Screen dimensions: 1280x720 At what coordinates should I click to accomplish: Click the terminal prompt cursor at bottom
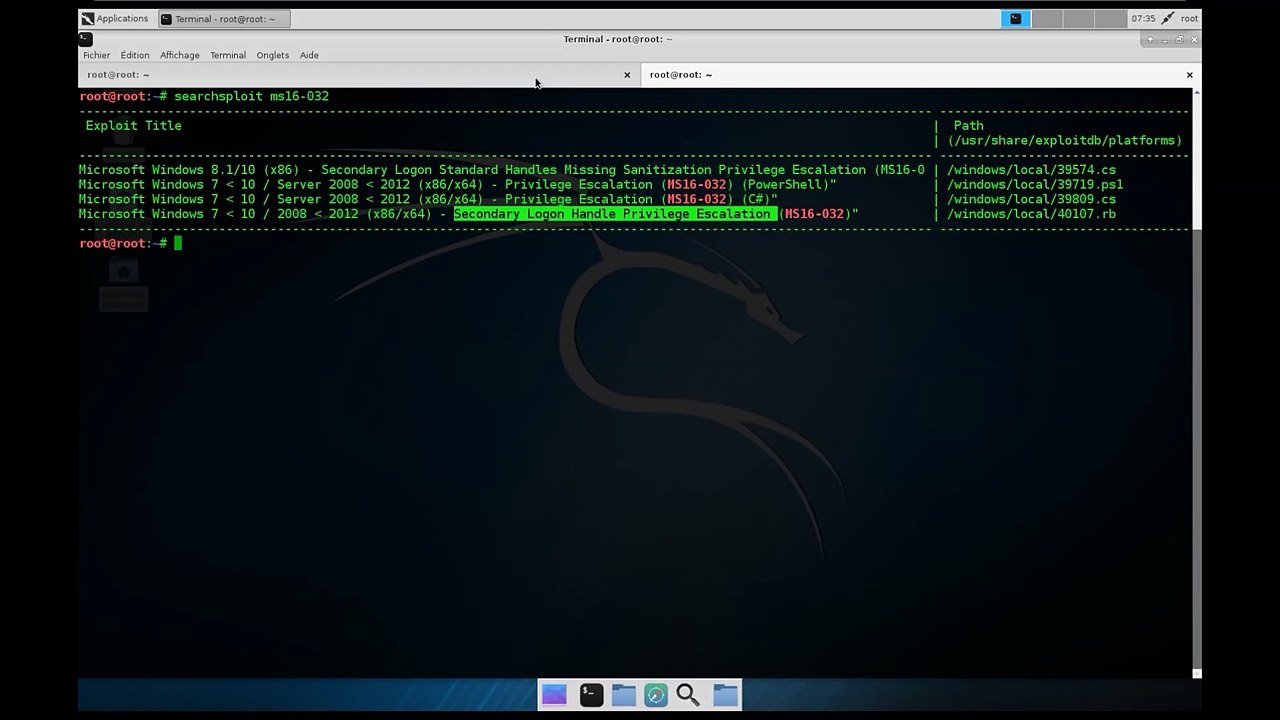pos(178,243)
